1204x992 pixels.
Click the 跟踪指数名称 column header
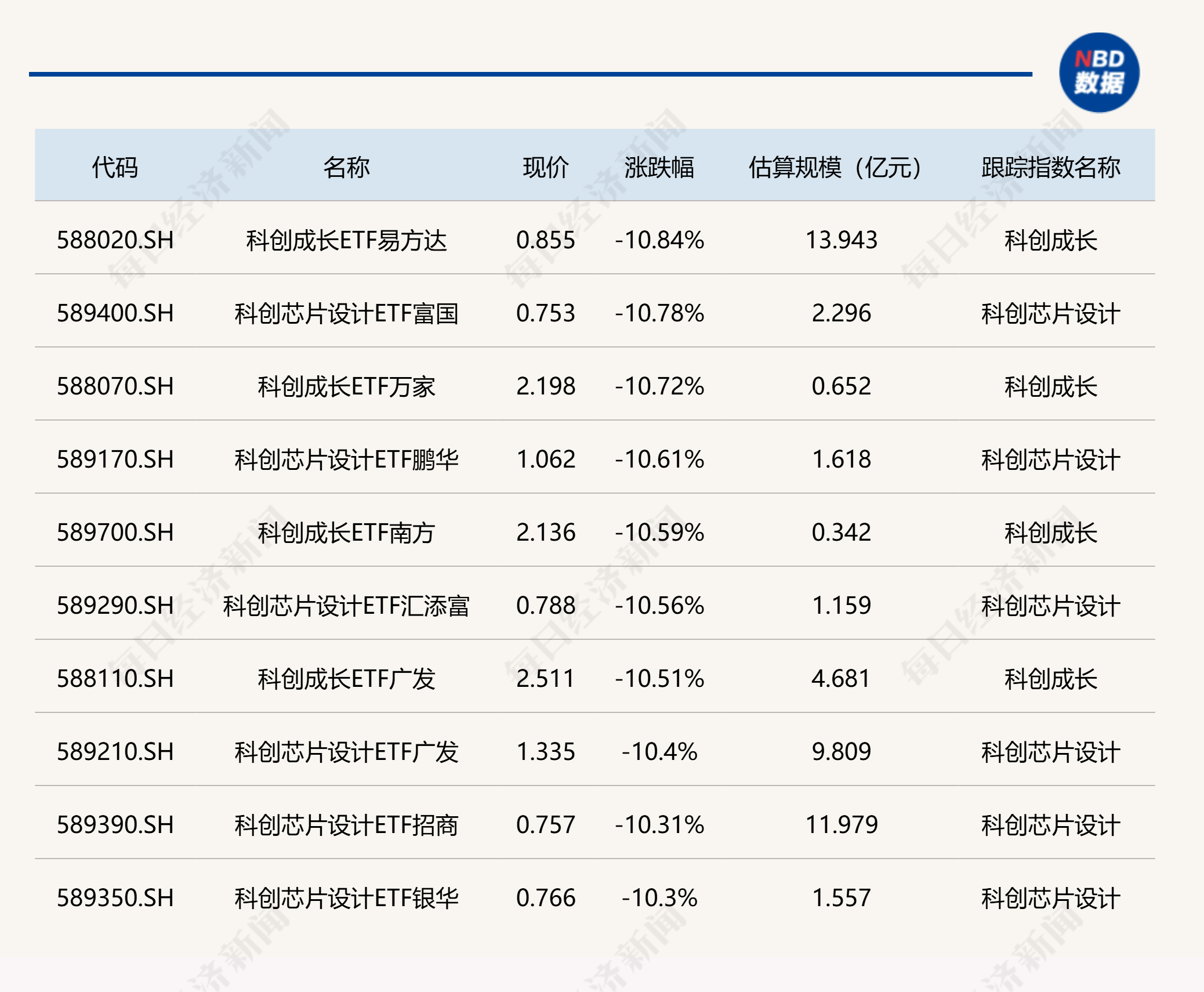tap(1051, 168)
